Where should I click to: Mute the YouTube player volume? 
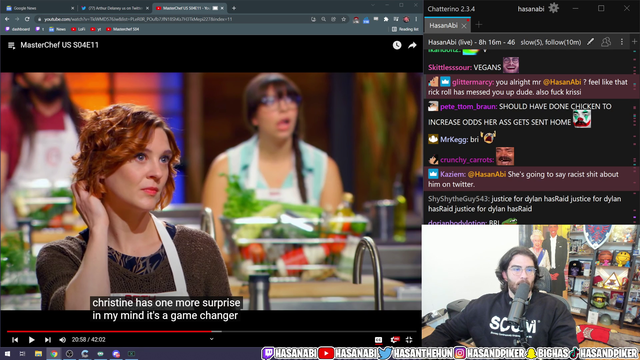click(x=62, y=340)
